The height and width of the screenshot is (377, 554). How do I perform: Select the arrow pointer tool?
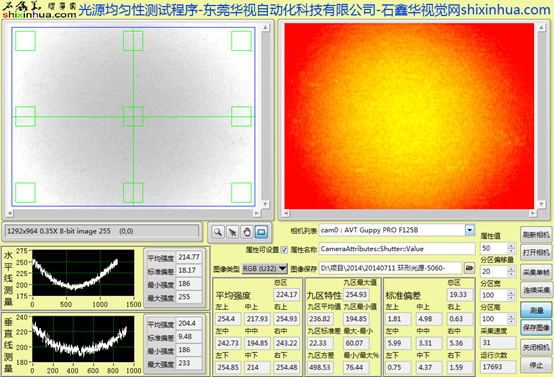(232, 232)
